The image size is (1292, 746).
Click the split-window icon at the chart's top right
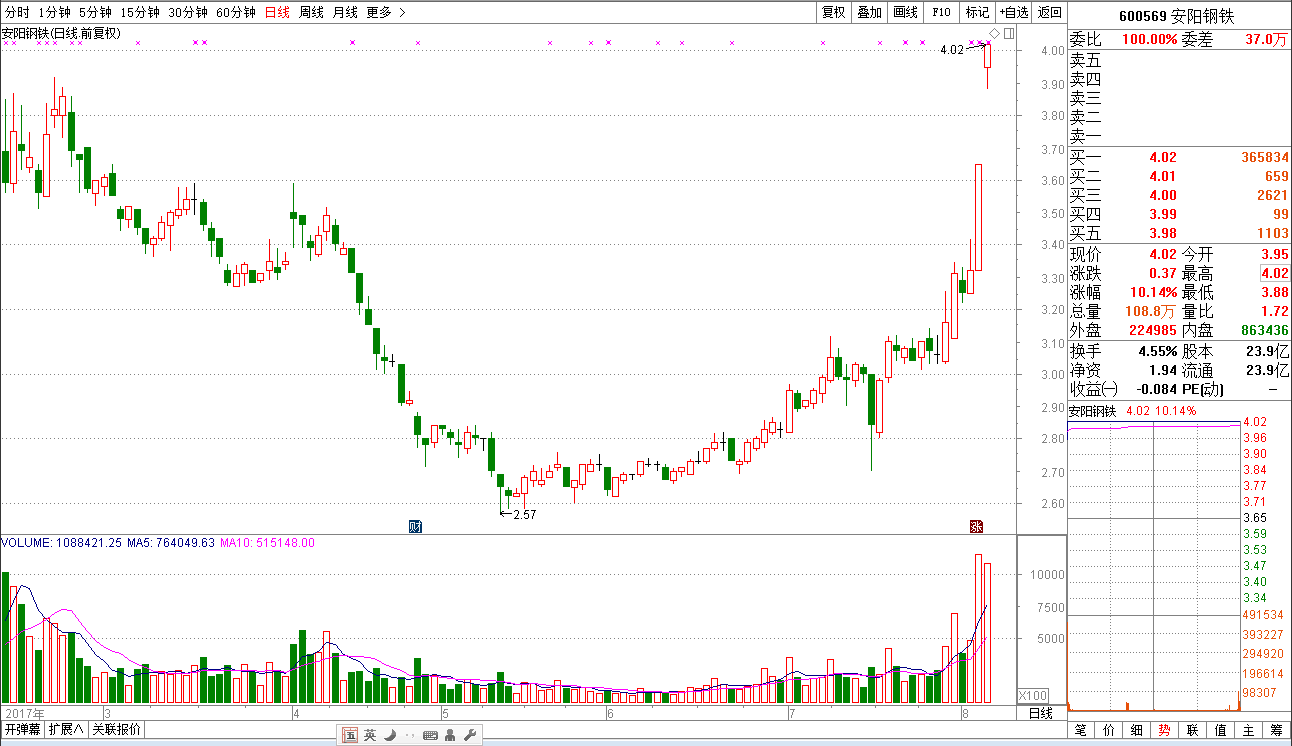tap(1009, 33)
